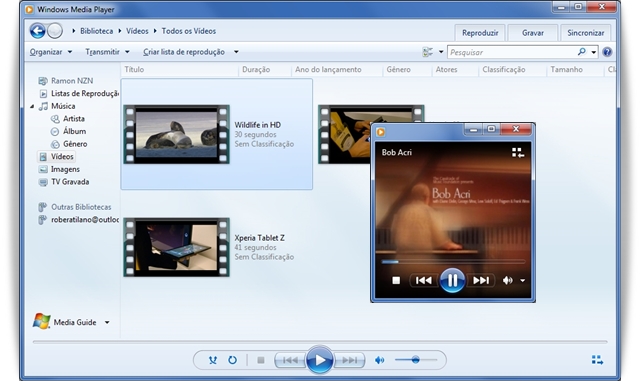Toggle shuffle in the main player bar
640x381 pixels.
[x=213, y=360]
